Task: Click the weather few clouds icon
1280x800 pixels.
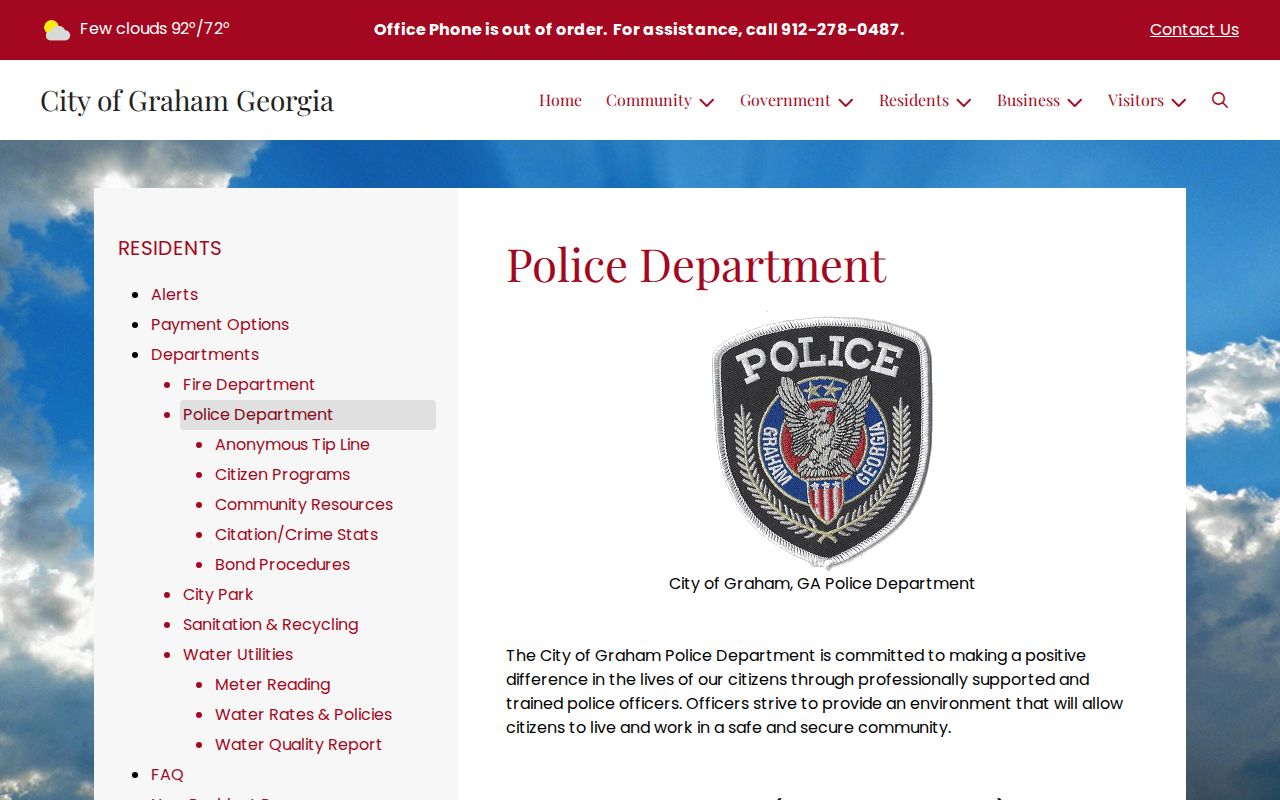Action: click(x=57, y=30)
